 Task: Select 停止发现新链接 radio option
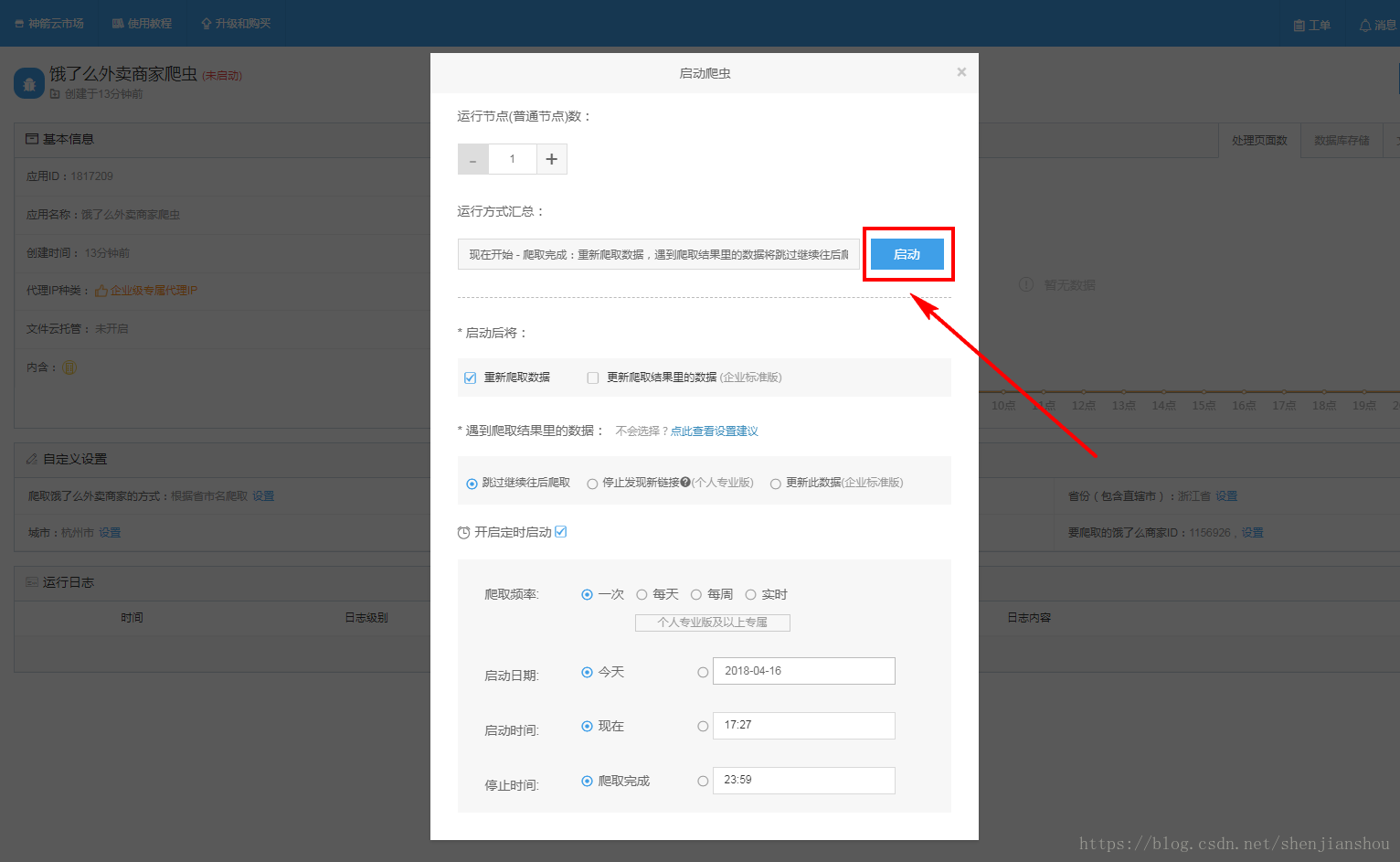tap(592, 484)
